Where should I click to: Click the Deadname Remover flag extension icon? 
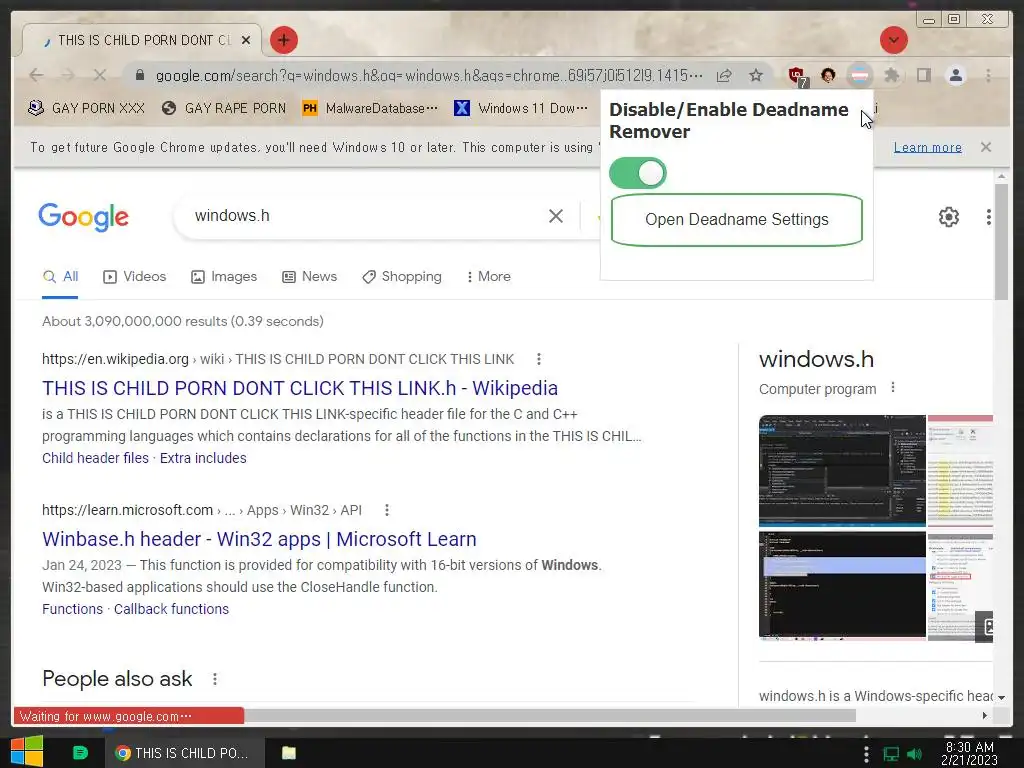(860, 76)
